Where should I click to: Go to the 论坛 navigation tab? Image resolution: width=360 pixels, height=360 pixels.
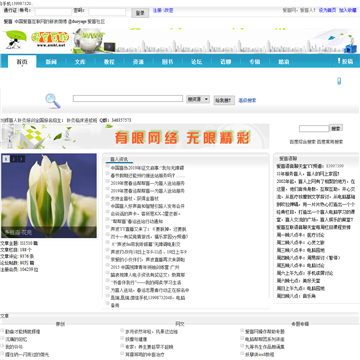tap(196, 62)
